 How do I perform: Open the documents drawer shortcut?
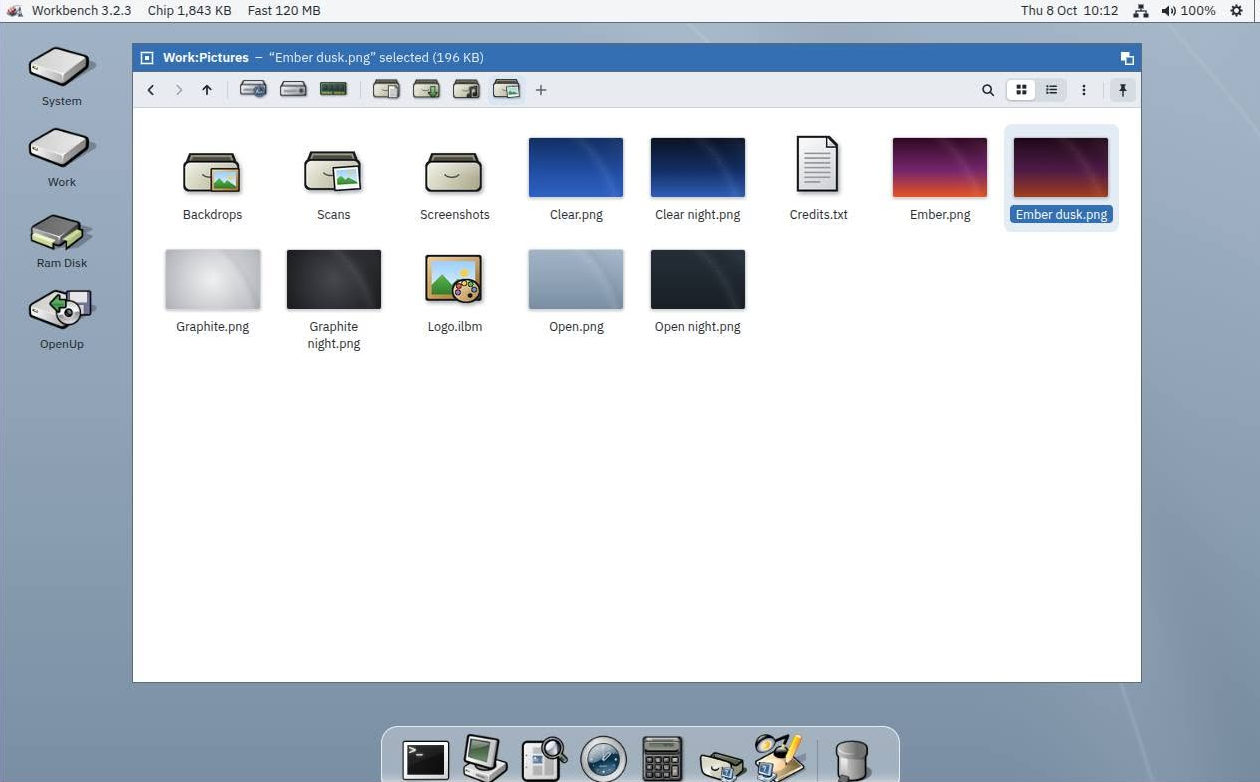[387, 90]
